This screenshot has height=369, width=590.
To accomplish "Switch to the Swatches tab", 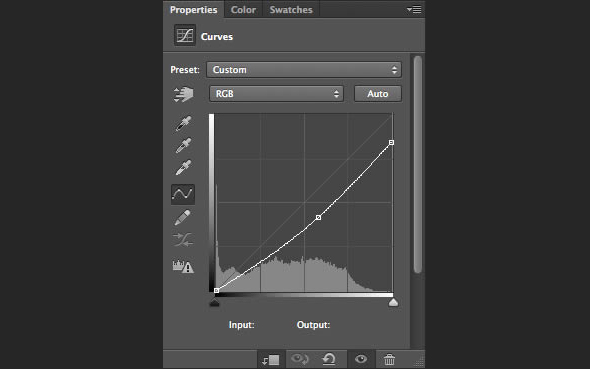I will coord(291,10).
